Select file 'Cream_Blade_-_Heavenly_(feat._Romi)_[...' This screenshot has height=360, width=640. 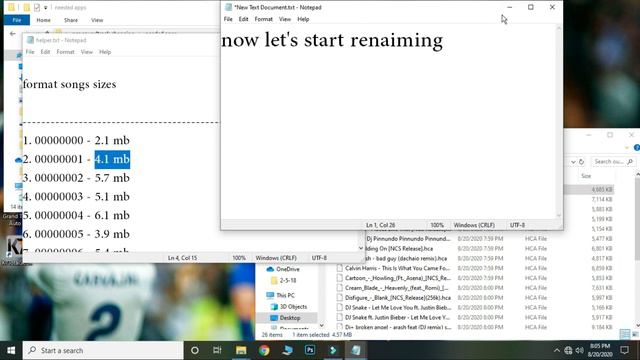(397, 288)
